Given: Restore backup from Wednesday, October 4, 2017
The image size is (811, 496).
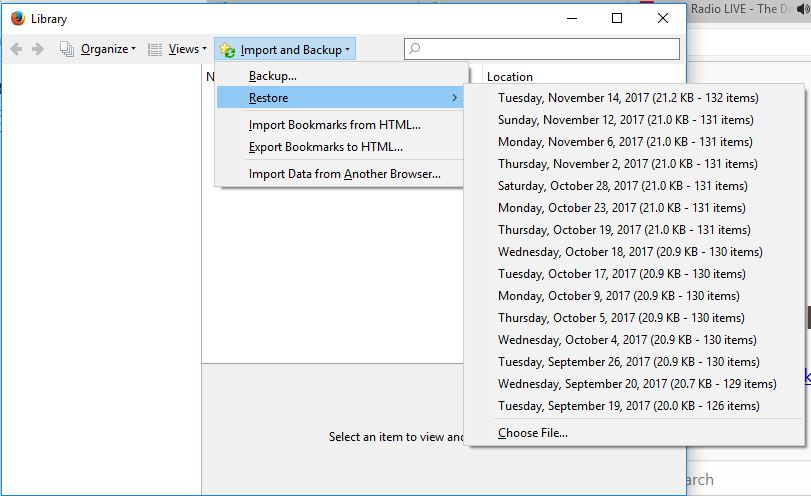Looking at the screenshot, I should point(635,340).
